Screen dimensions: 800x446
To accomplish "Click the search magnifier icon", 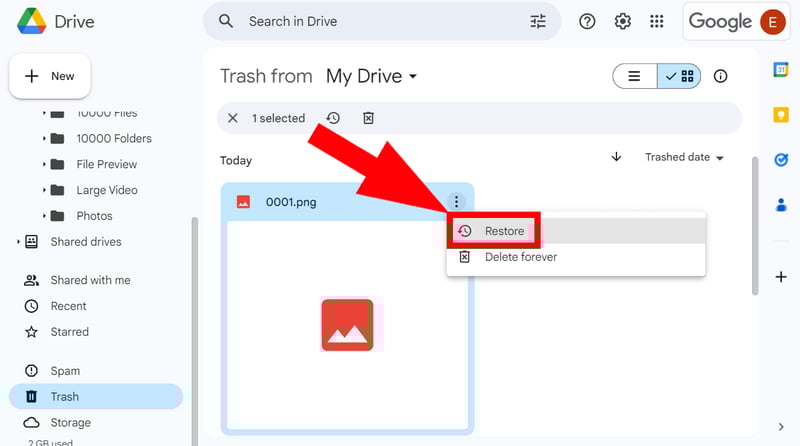I will (x=226, y=21).
